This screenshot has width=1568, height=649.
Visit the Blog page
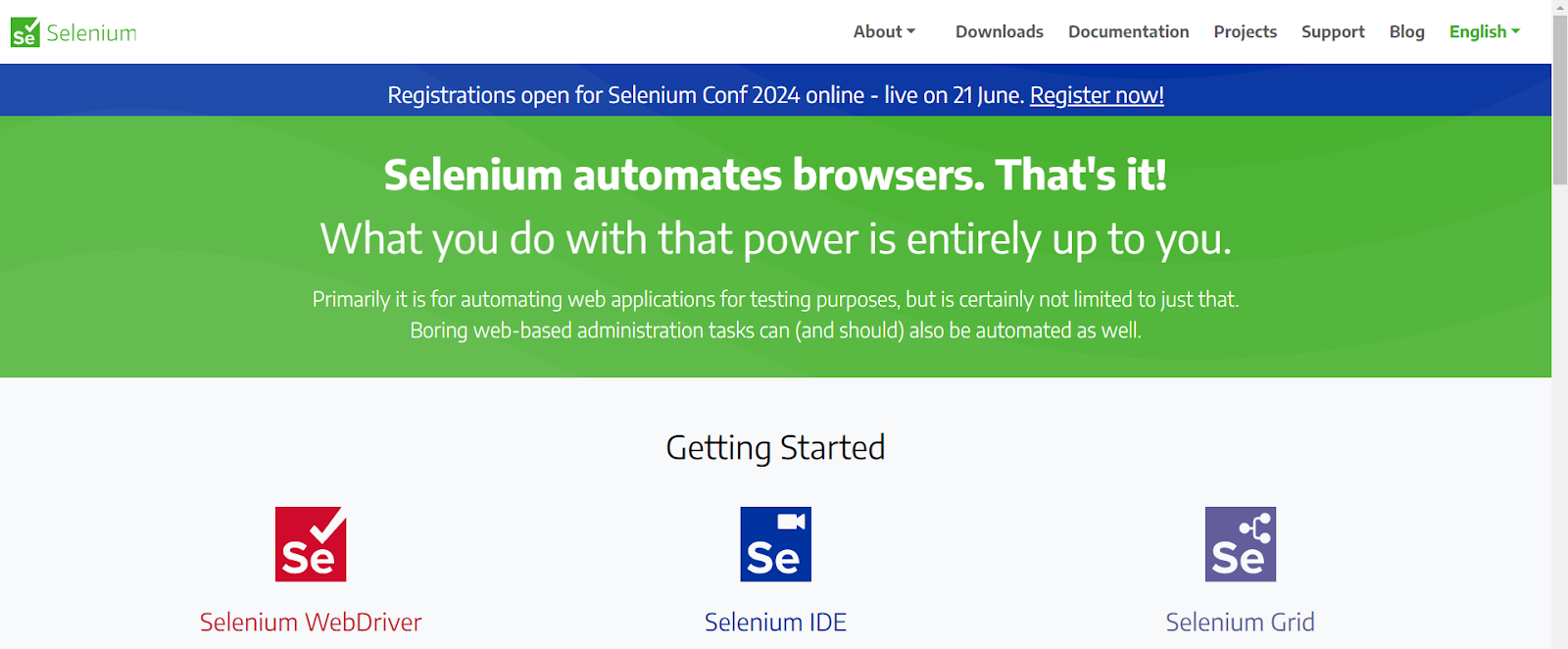(1406, 31)
